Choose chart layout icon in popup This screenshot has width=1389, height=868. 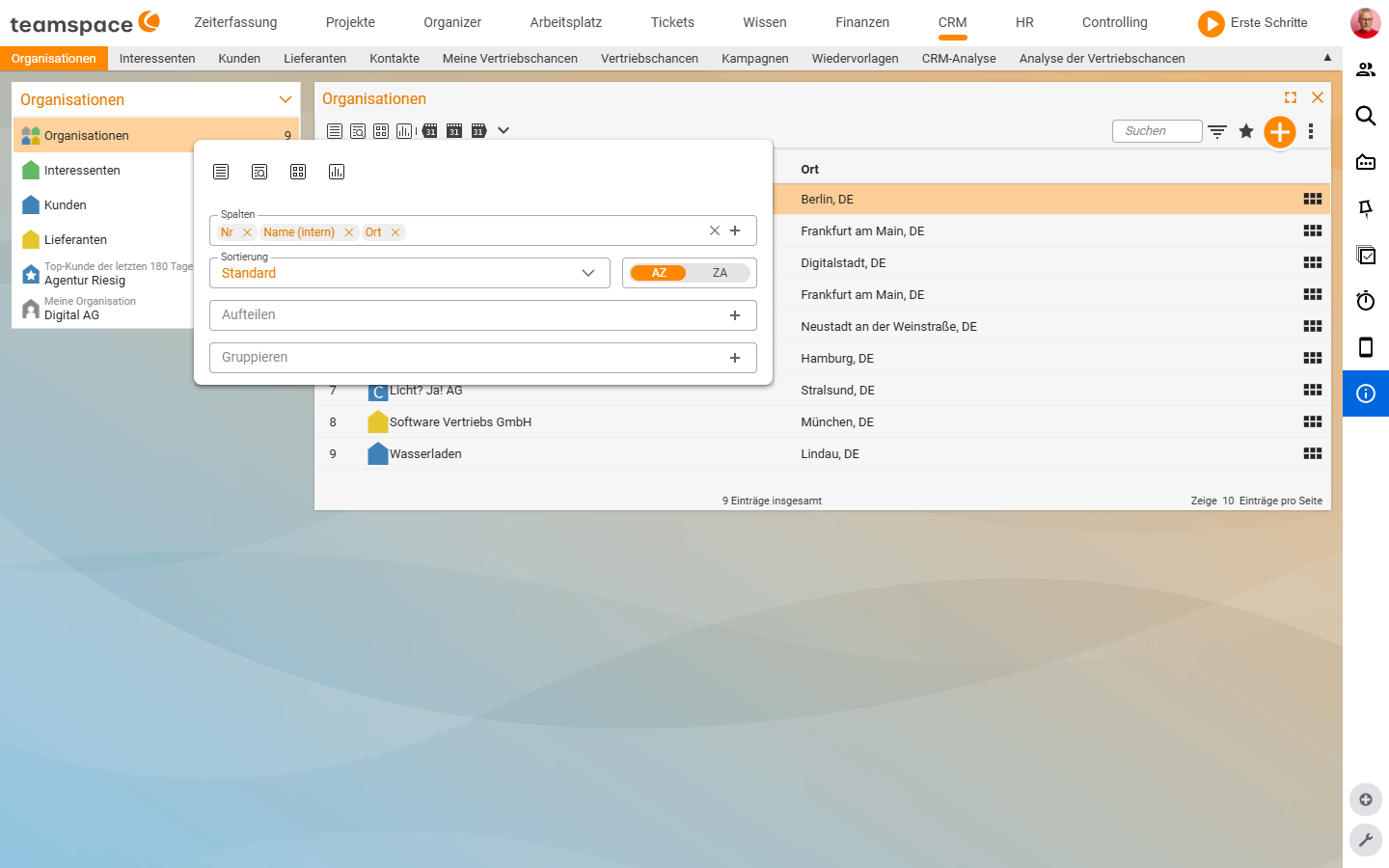tap(337, 172)
